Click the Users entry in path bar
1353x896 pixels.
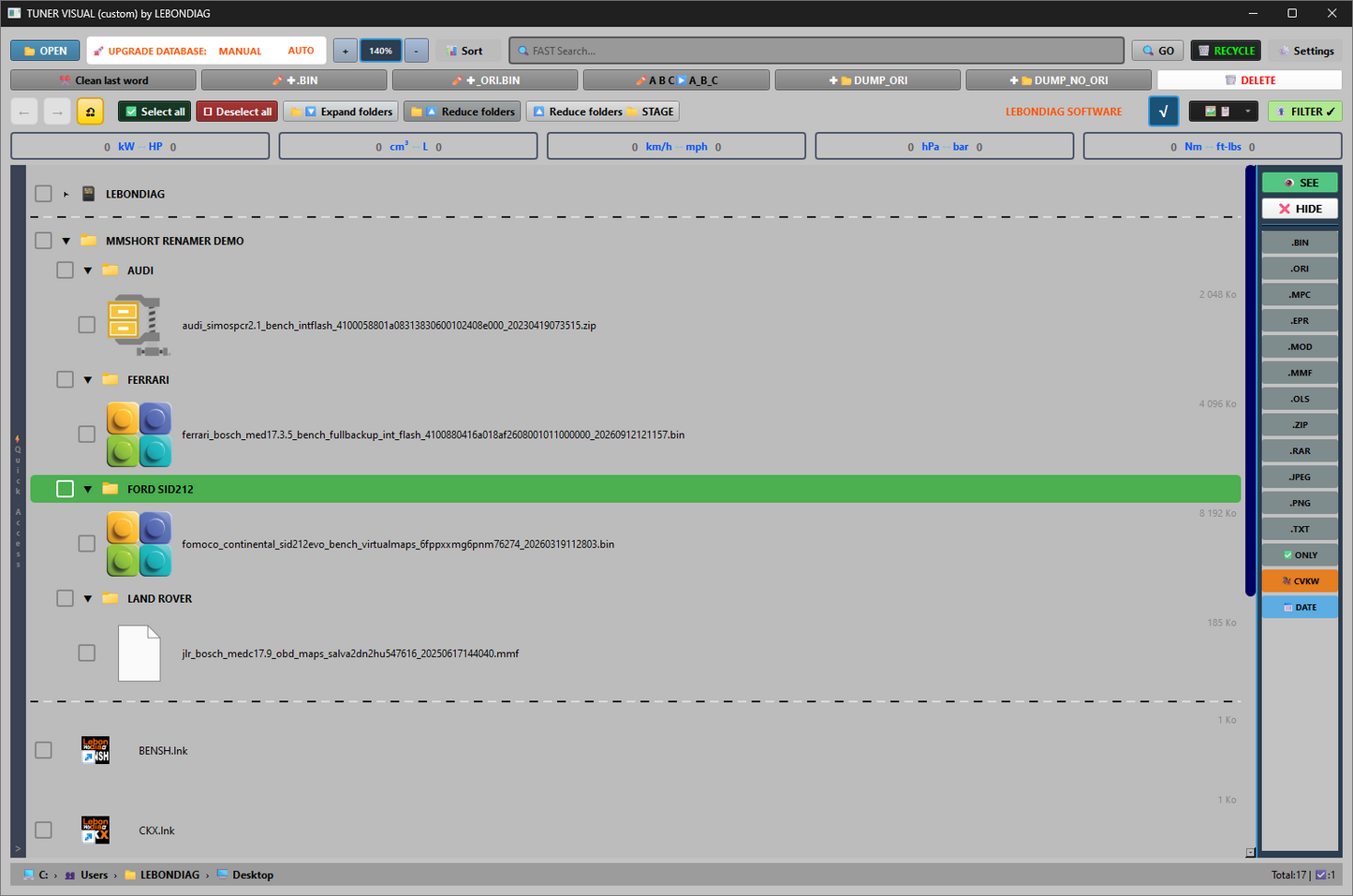(86, 874)
